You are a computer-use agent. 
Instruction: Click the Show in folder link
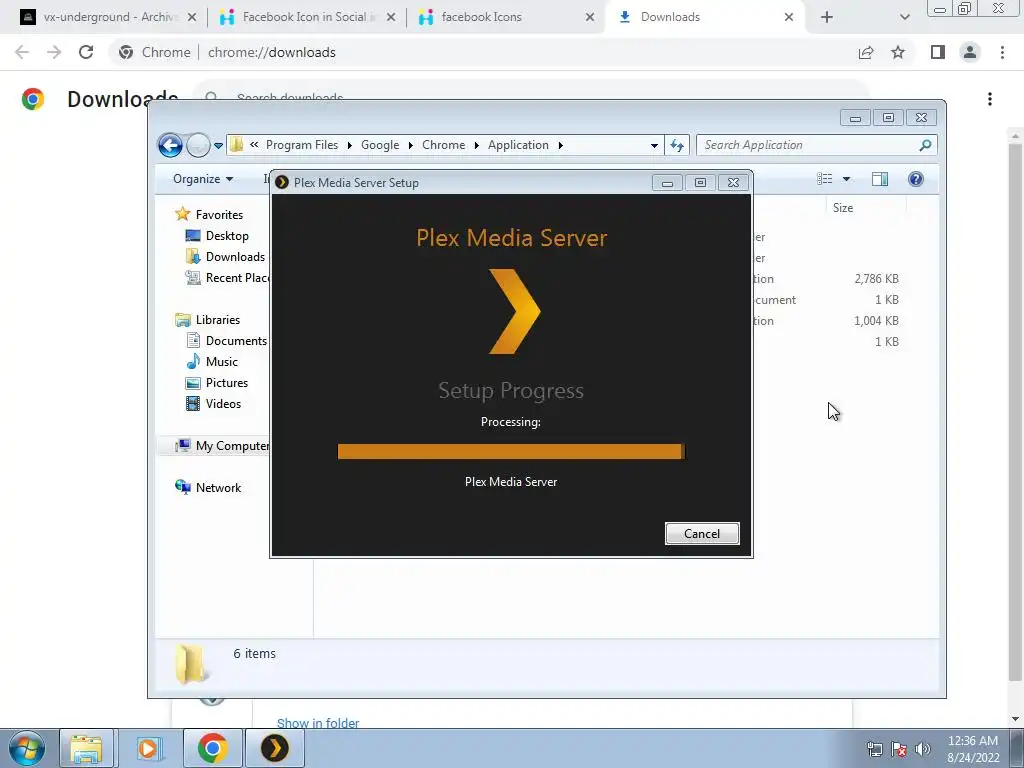point(318,723)
